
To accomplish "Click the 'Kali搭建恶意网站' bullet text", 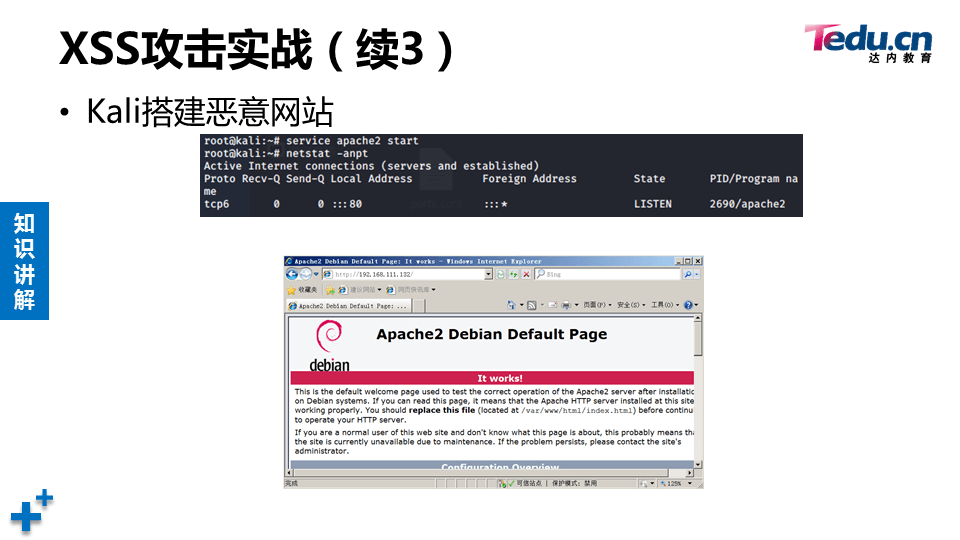I will [x=210, y=112].
